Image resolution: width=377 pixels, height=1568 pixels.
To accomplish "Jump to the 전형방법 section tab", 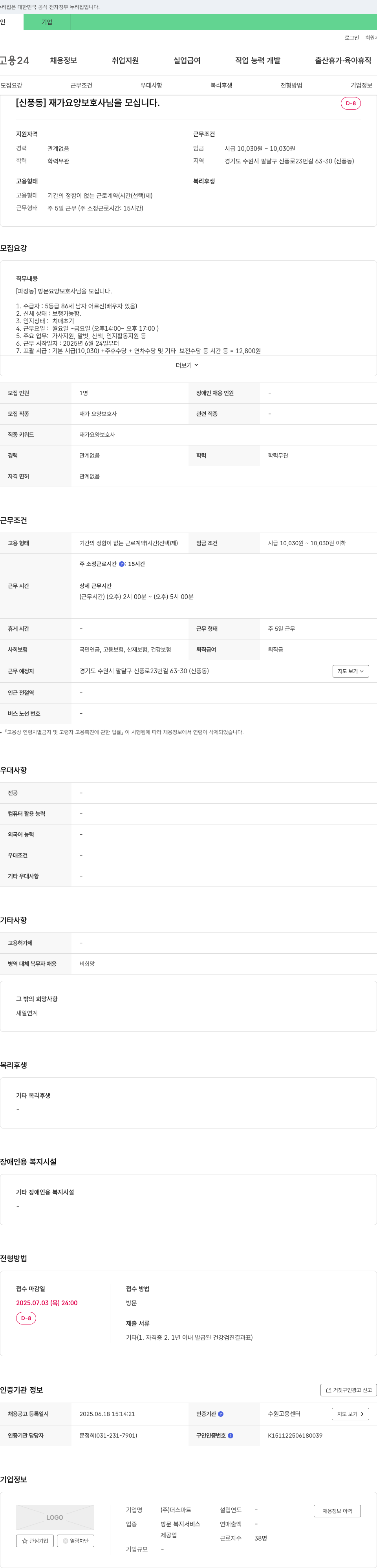I will 291,85.
